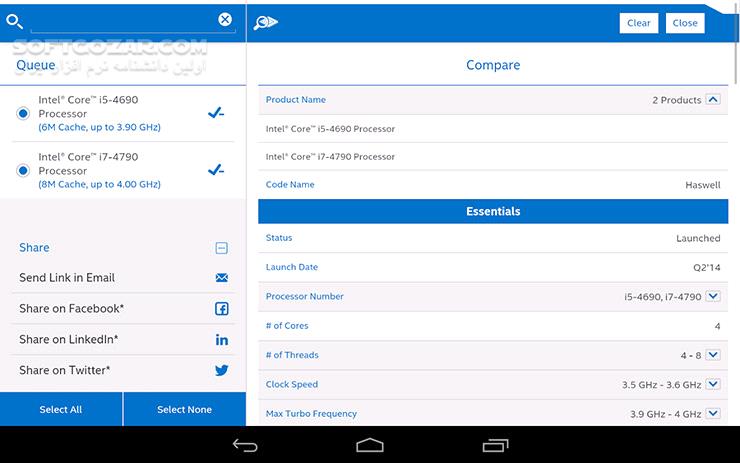Expand the Processor Number dropdown arrow
Screen dimensions: 740x463
point(713,296)
